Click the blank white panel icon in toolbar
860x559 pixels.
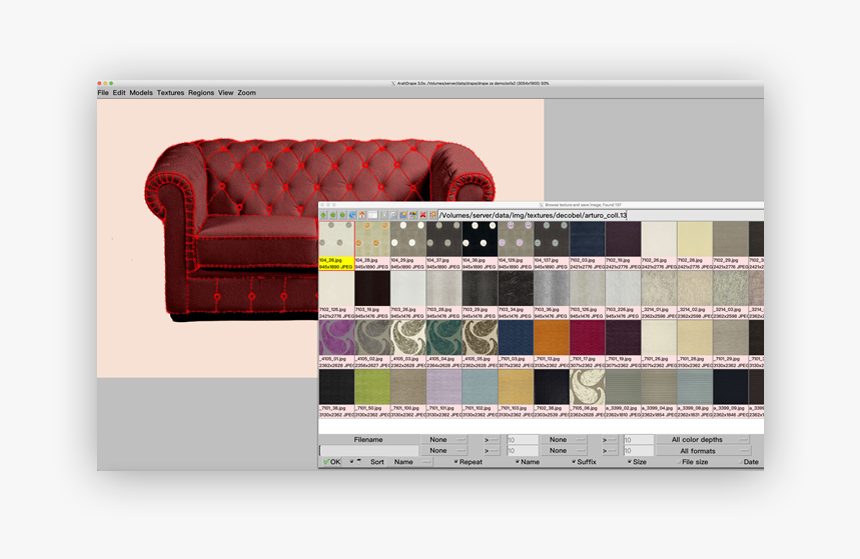coord(373,215)
